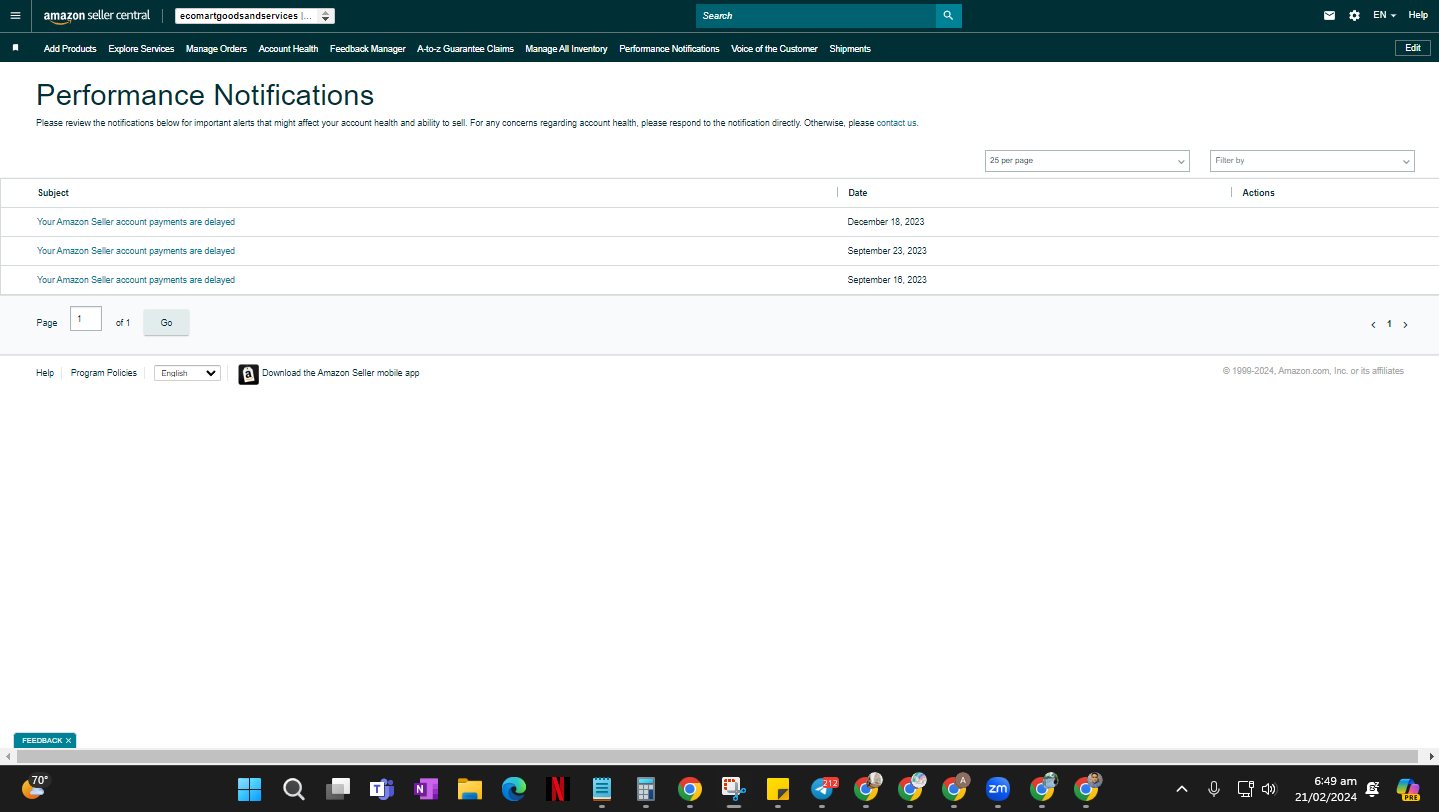Open Netflix from taskbar
Image resolution: width=1439 pixels, height=812 pixels.
click(557, 790)
